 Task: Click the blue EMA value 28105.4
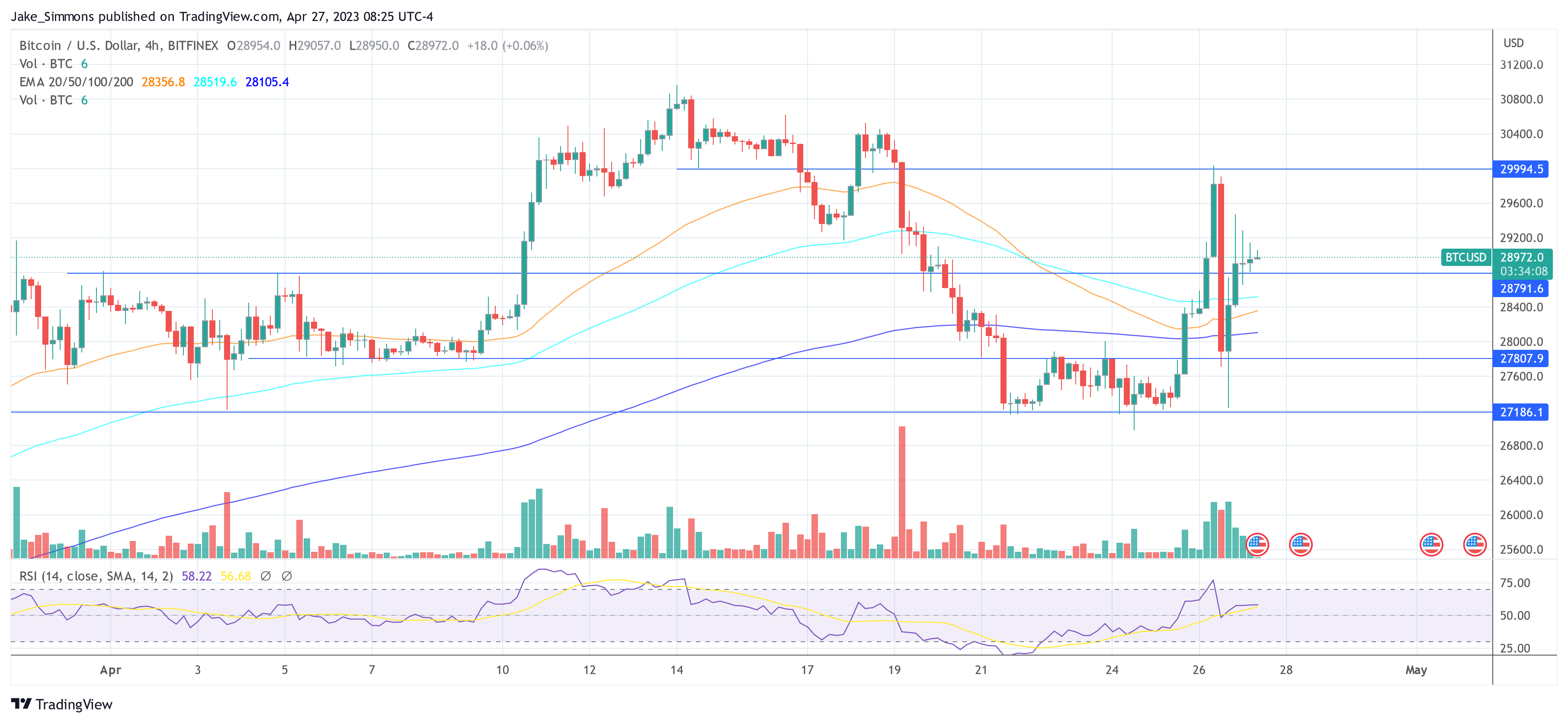[267, 82]
